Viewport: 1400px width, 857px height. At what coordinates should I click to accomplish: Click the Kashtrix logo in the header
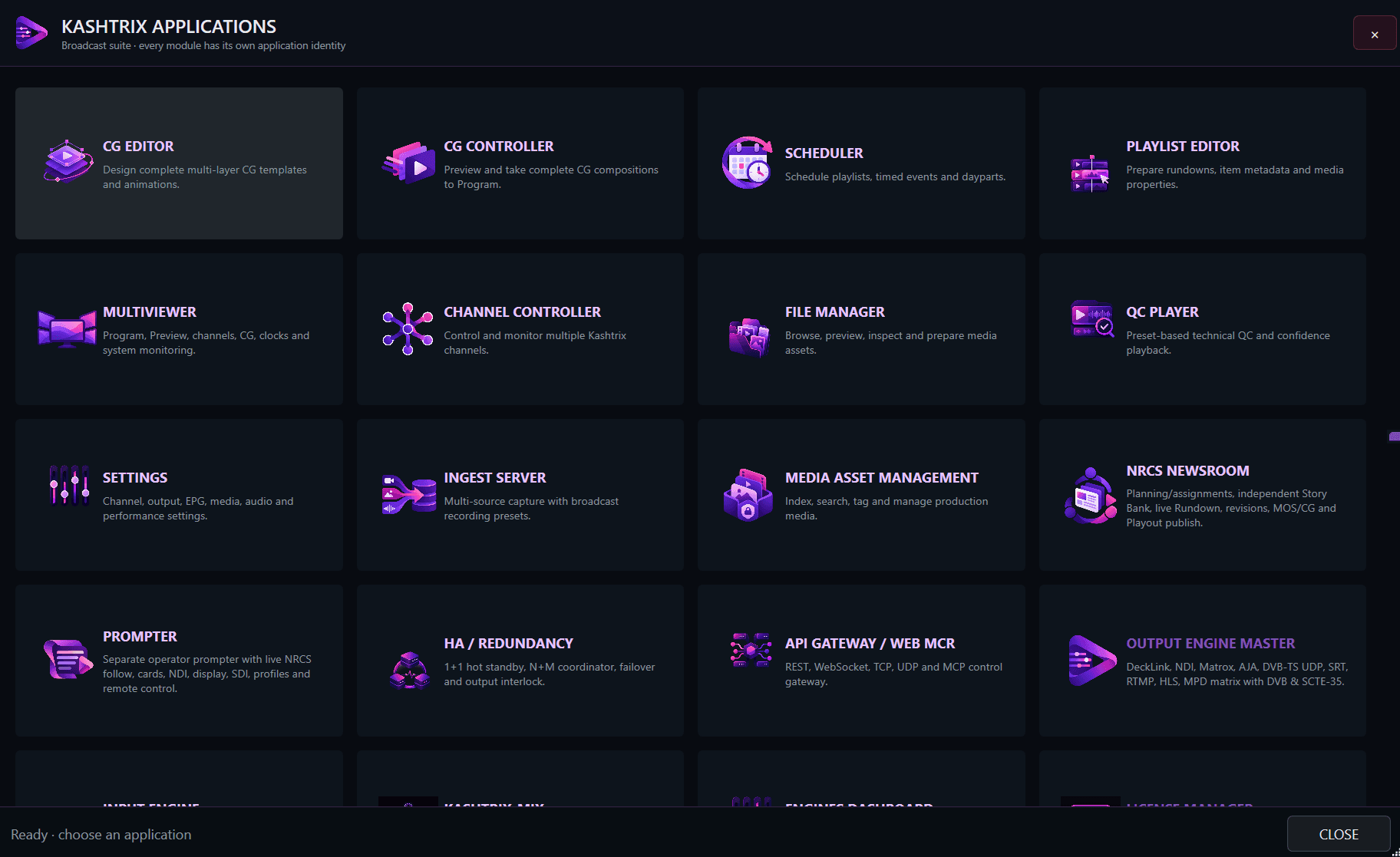click(31, 32)
